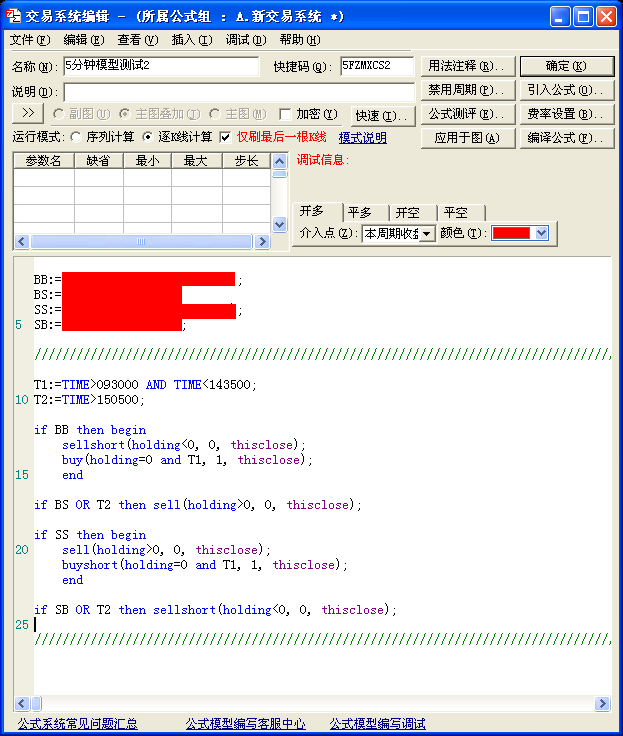Open the 调试(D) menu

(x=246, y=40)
